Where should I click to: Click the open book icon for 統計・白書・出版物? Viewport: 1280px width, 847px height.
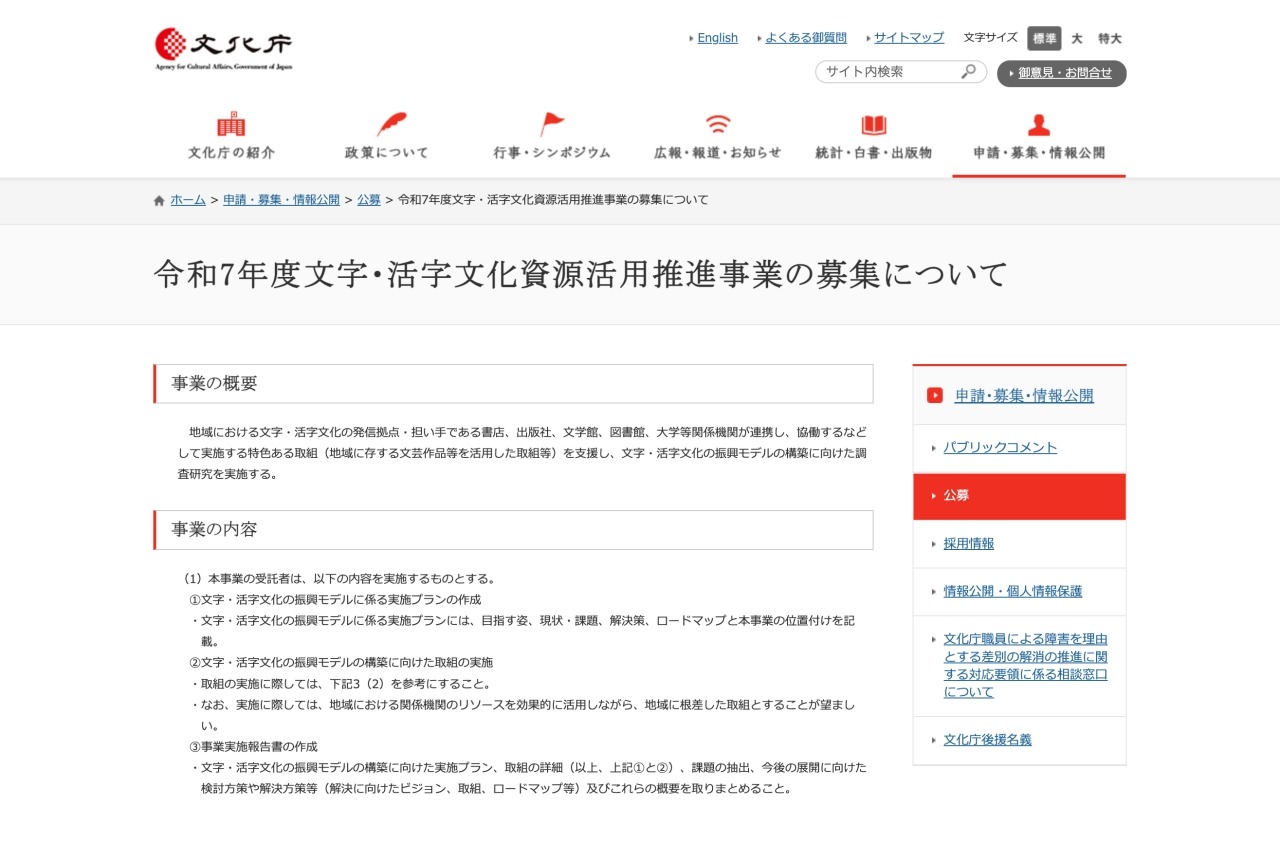pos(874,125)
